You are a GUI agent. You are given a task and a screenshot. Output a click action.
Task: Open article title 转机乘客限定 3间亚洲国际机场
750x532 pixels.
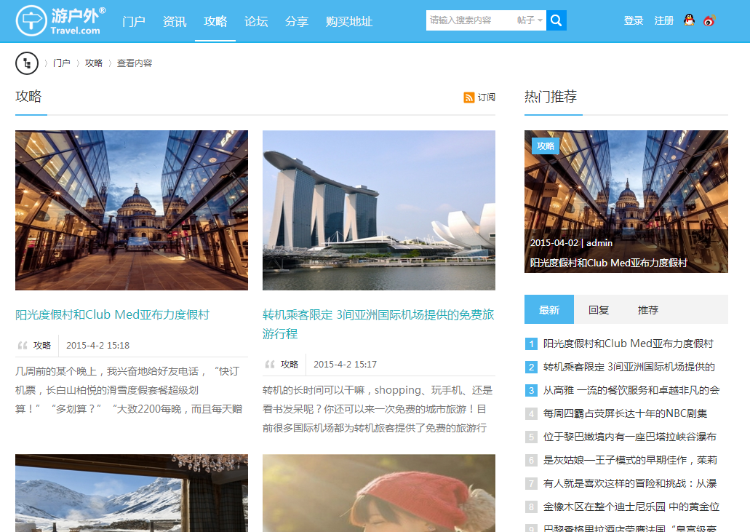coord(378,324)
